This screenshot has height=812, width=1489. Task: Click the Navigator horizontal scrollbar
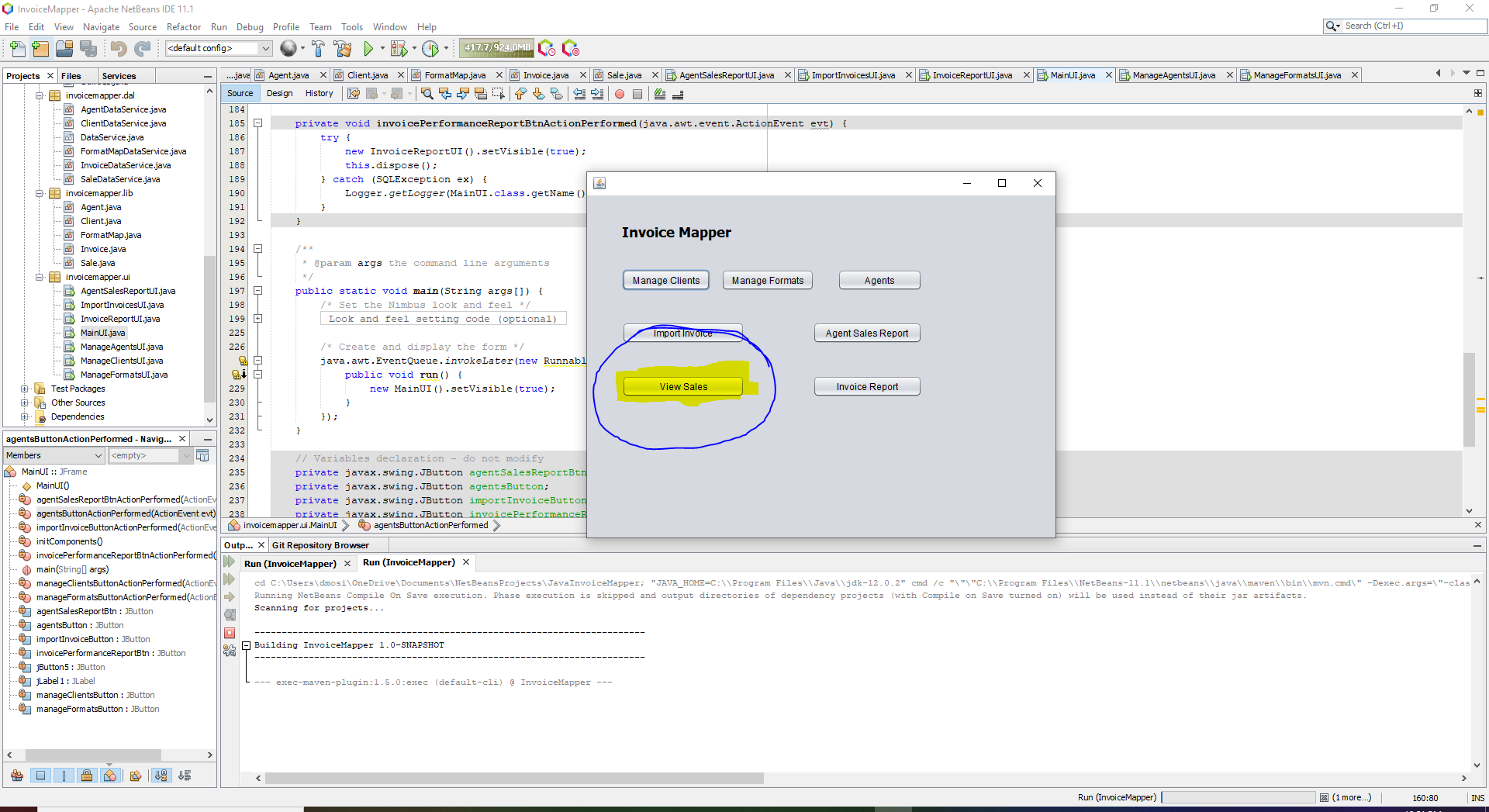click(93, 755)
